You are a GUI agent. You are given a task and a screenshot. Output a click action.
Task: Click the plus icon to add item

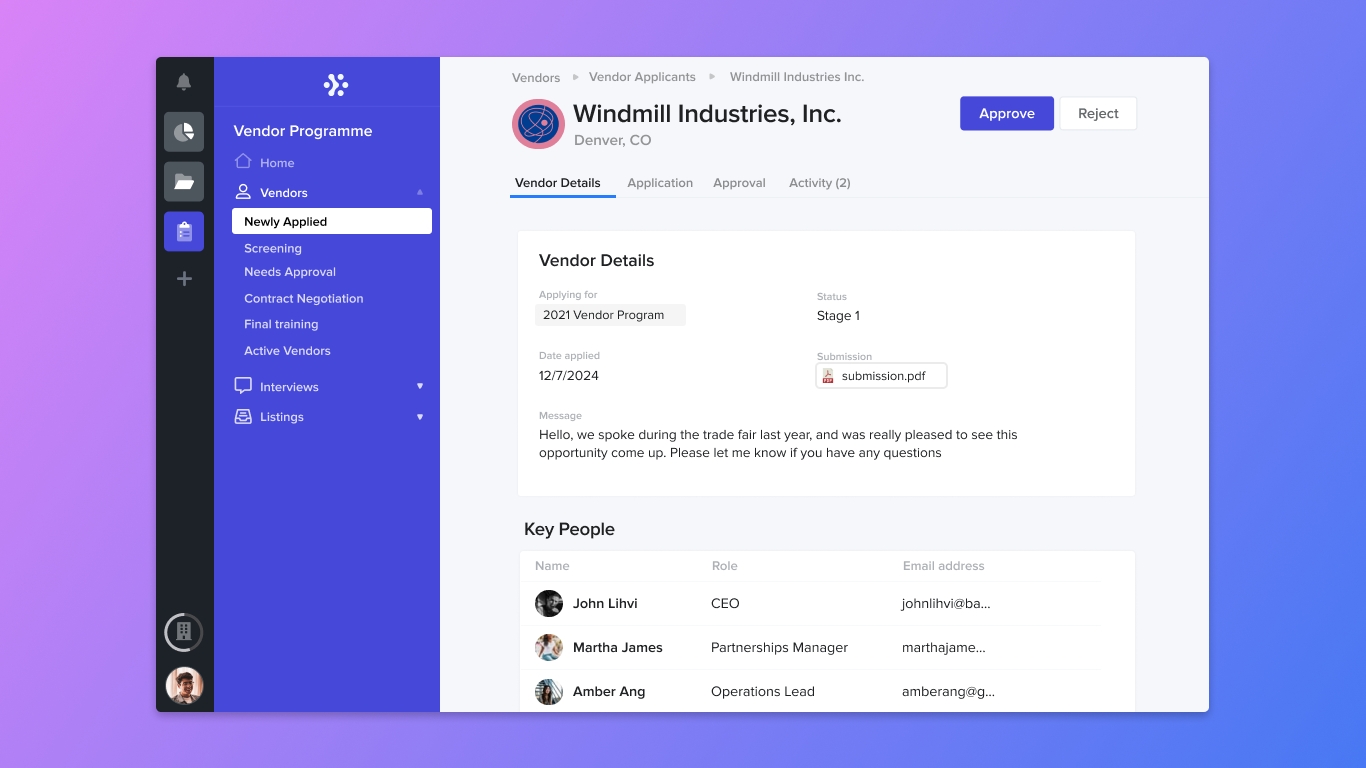pyautogui.click(x=184, y=279)
